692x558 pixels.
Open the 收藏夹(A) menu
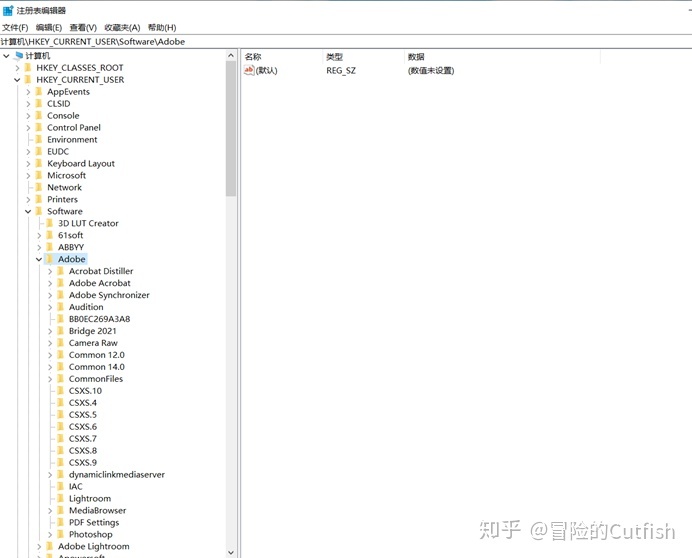pyautogui.click(x=122, y=27)
